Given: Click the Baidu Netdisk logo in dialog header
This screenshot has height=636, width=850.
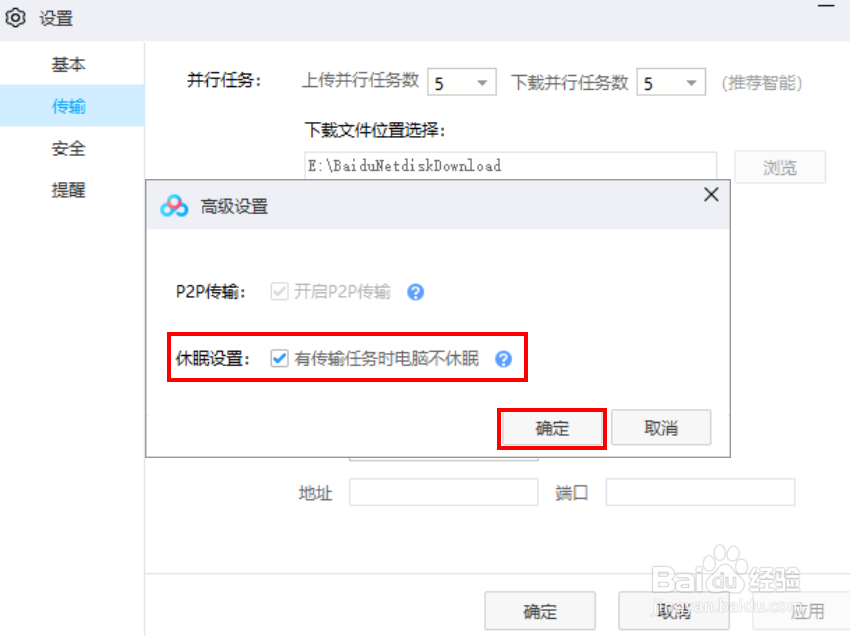Looking at the screenshot, I should pos(174,206).
